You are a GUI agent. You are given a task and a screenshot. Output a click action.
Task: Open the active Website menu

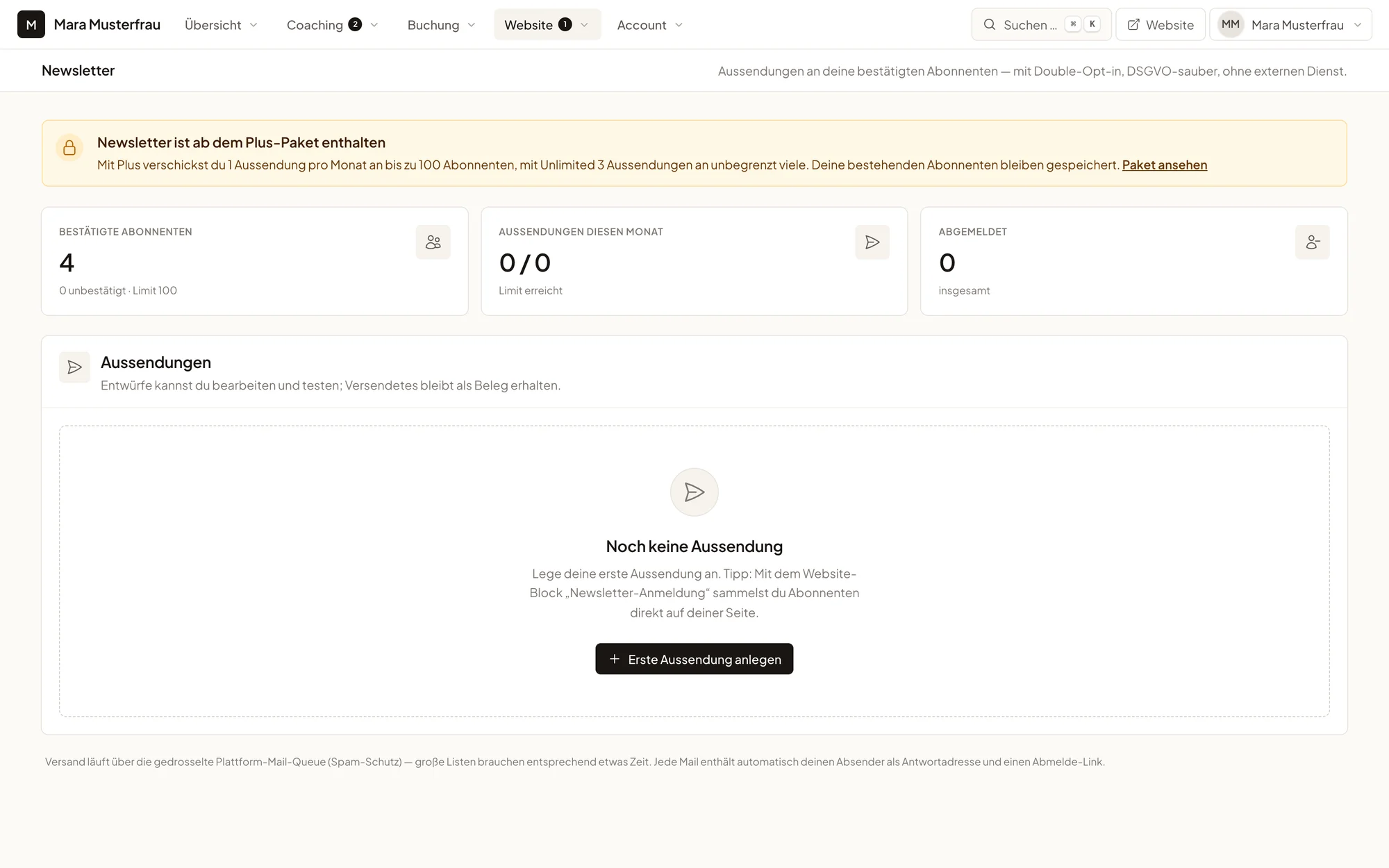(547, 24)
